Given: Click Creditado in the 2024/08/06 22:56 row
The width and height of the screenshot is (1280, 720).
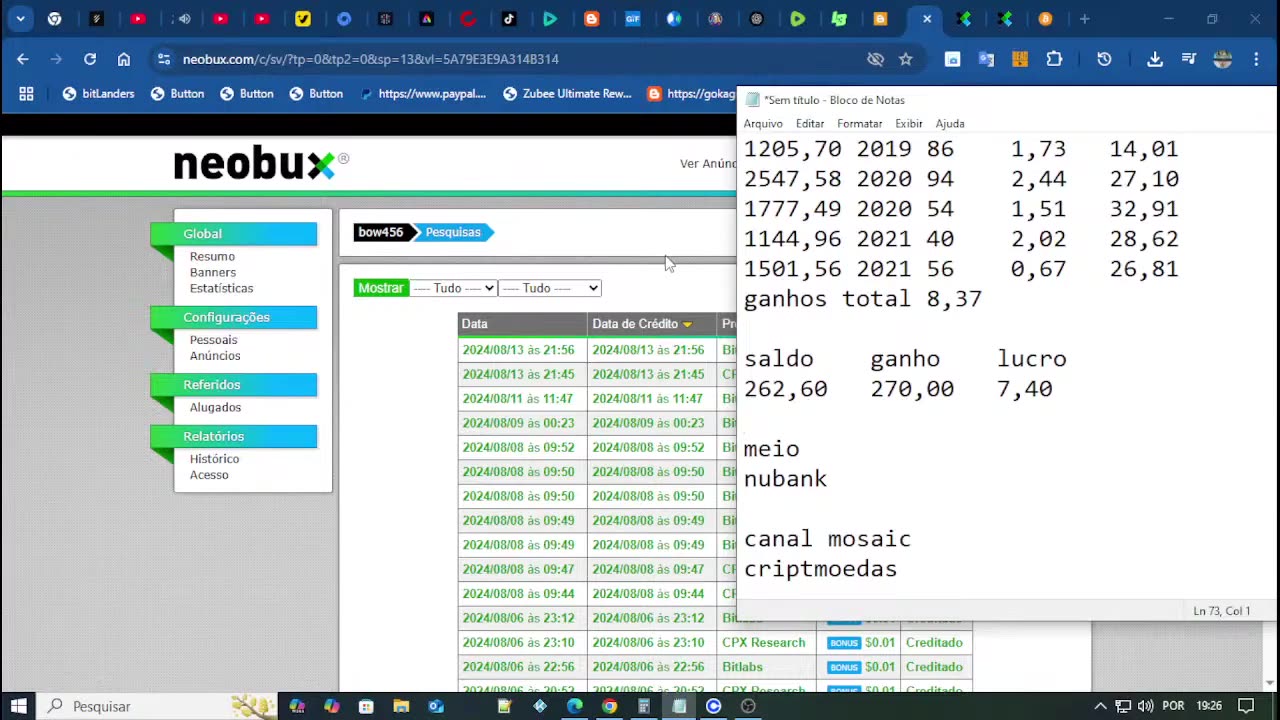Looking at the screenshot, I should pos(934,667).
